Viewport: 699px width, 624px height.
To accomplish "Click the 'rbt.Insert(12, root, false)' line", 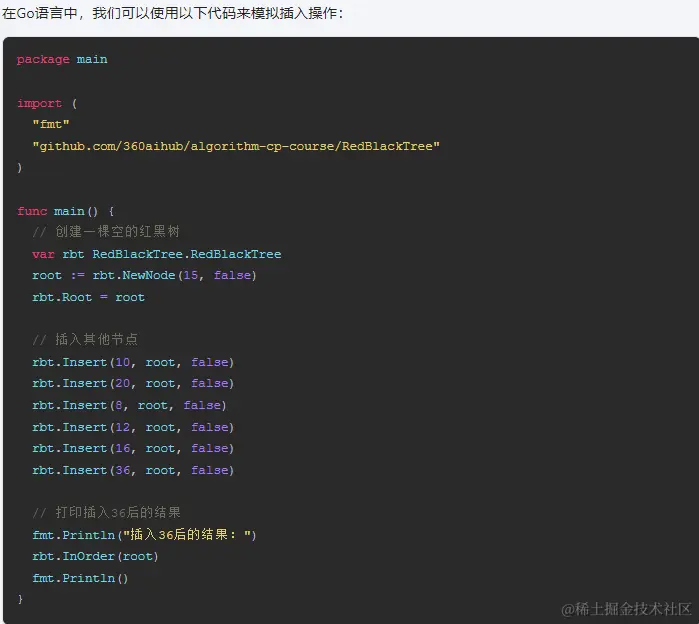I will click(x=133, y=427).
